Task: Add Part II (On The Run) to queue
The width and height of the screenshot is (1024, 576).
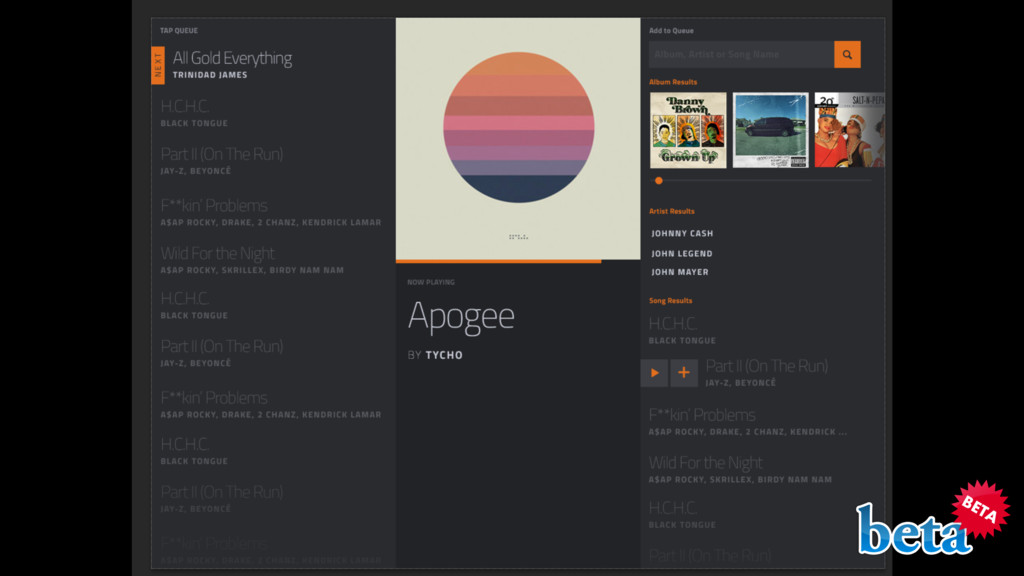Action: point(684,373)
